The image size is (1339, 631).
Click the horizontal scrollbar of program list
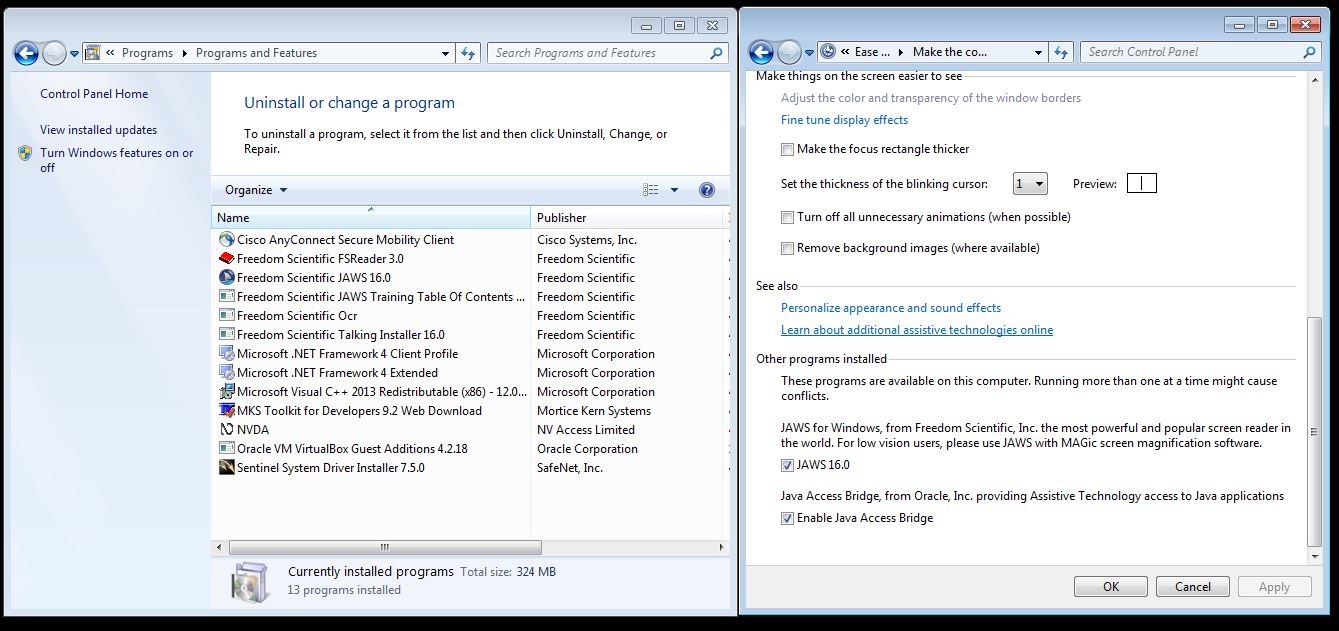(x=385, y=548)
